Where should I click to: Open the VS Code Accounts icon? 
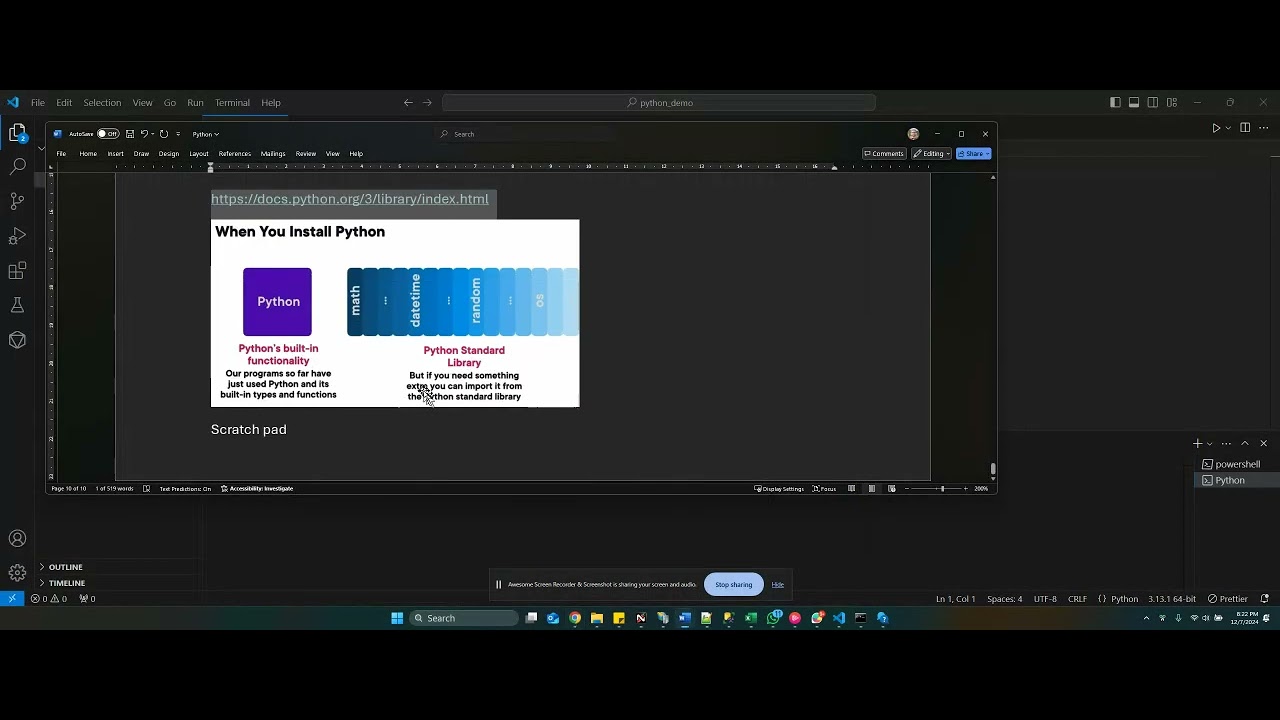(x=17, y=539)
